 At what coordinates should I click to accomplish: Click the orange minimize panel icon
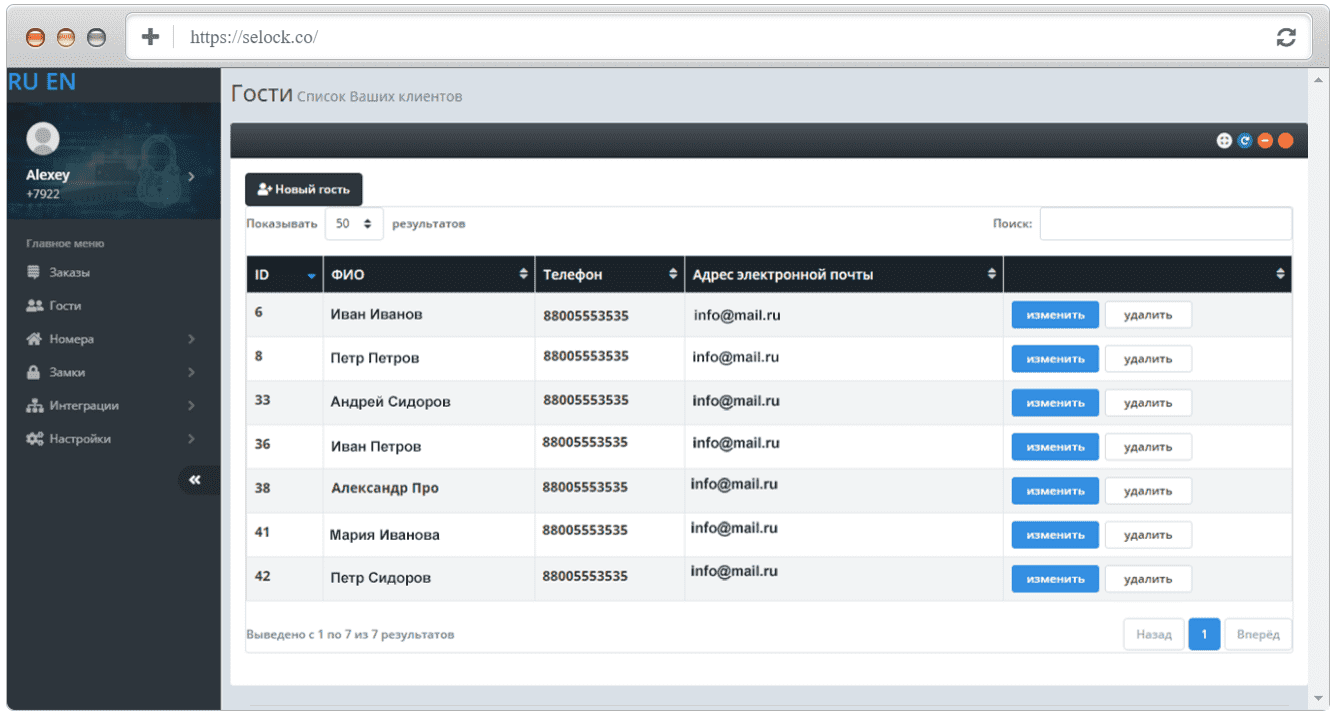(x=1265, y=141)
